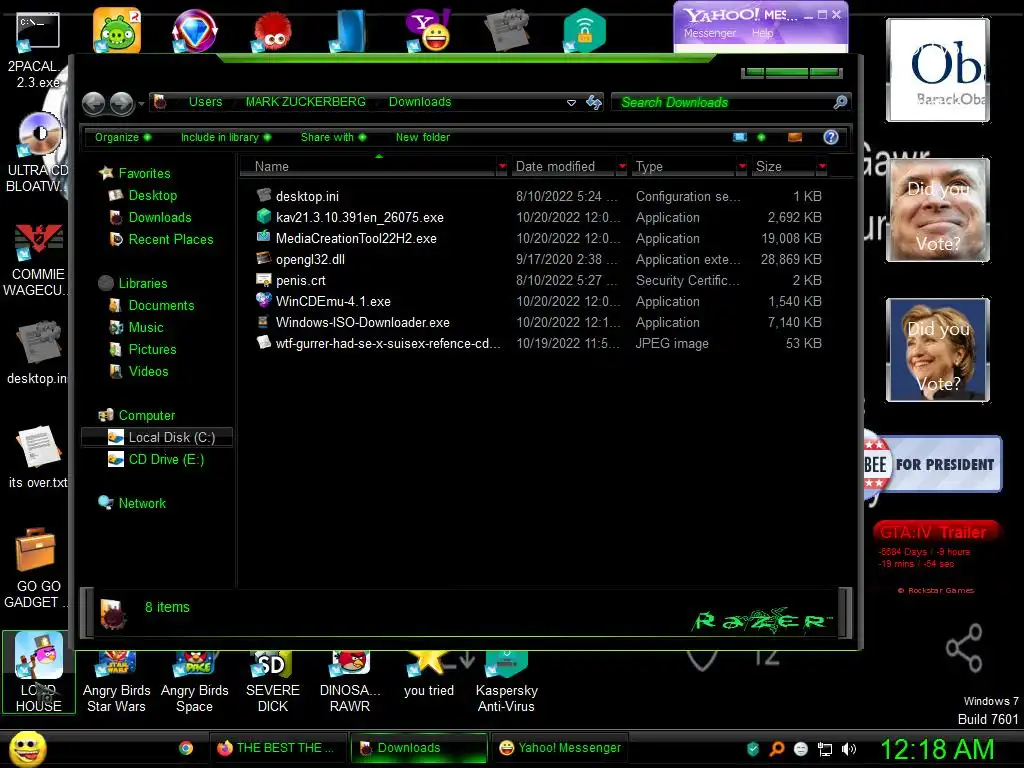The height and width of the screenshot is (768, 1024).
Task: Open Recent Places in navigation pane
Action: (170, 239)
